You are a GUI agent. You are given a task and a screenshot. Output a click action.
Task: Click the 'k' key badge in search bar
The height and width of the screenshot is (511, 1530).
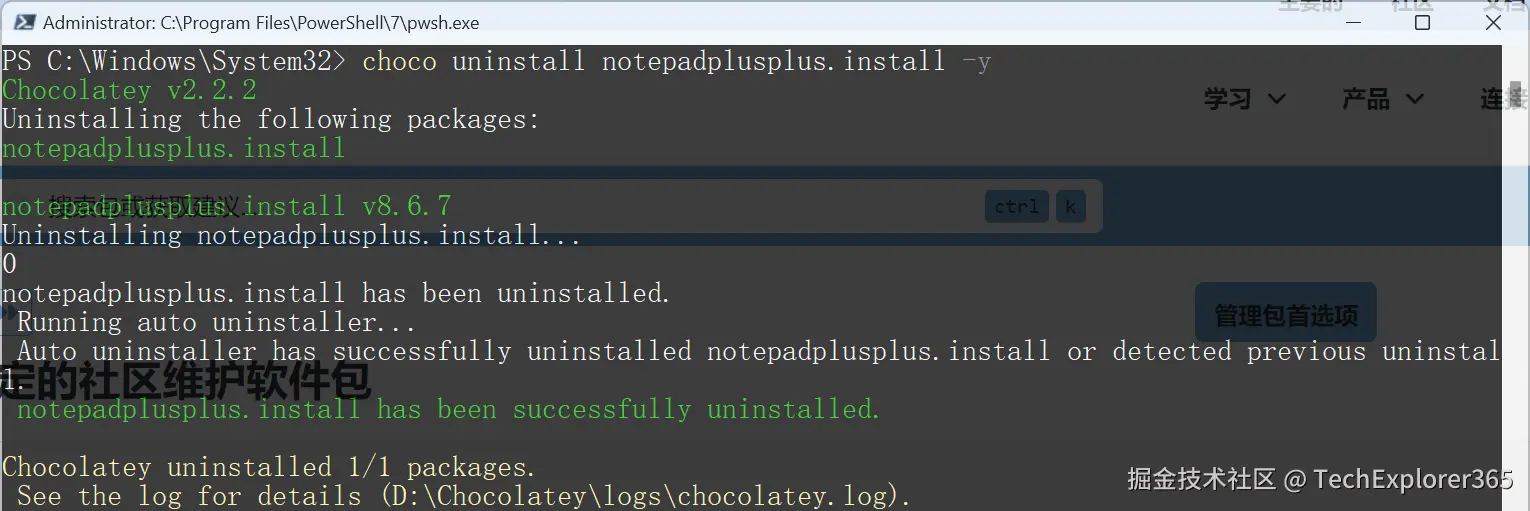coord(1070,207)
